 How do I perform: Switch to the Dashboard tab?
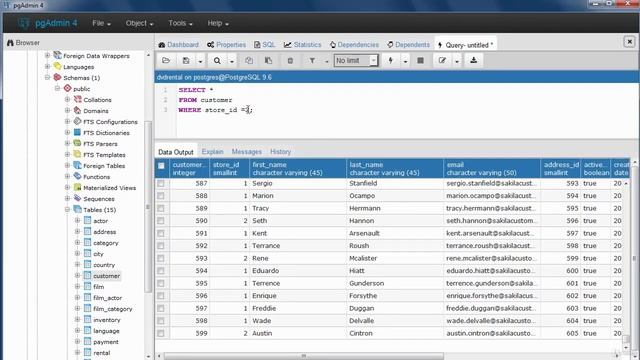tap(178, 44)
